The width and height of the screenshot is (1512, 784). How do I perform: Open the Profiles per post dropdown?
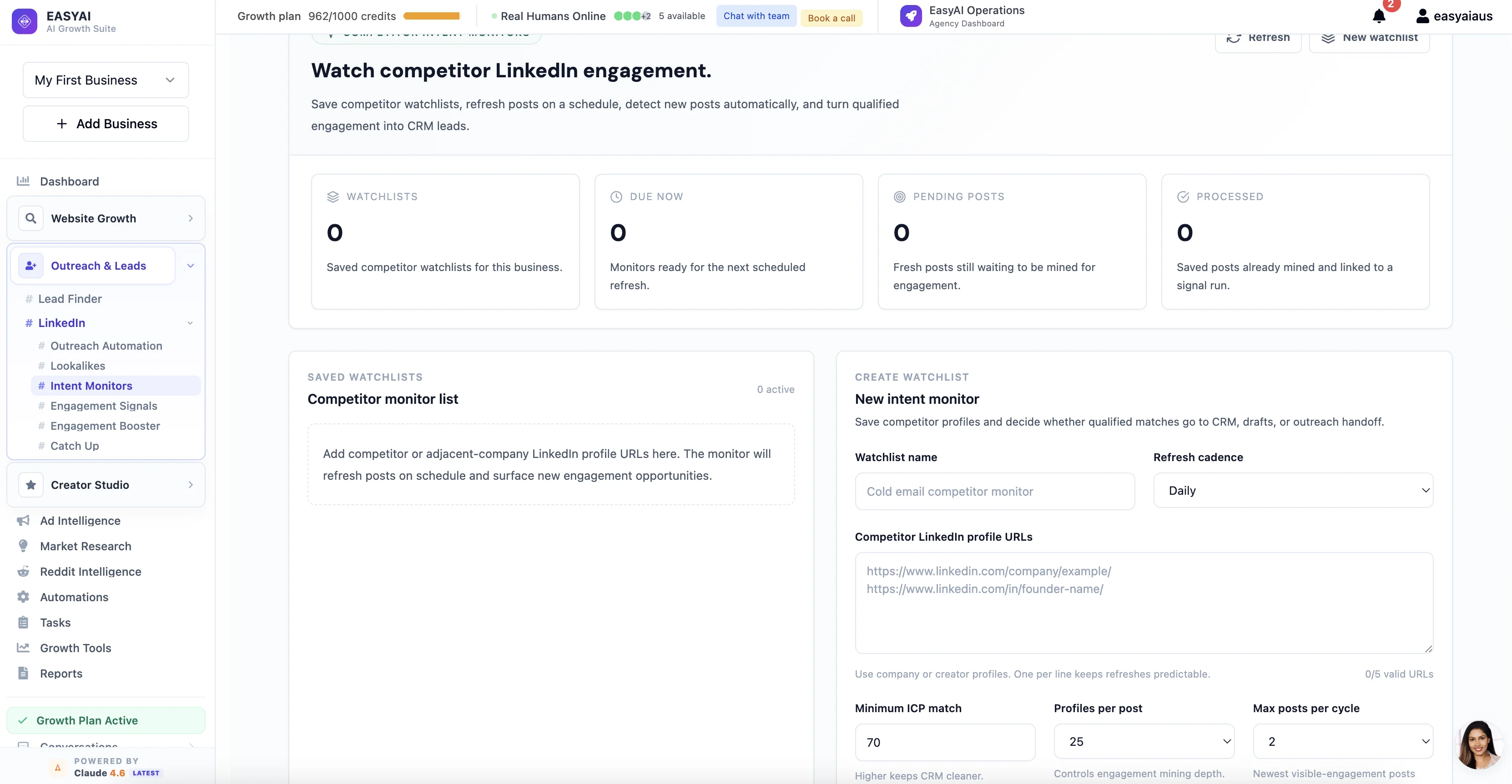coord(1144,741)
